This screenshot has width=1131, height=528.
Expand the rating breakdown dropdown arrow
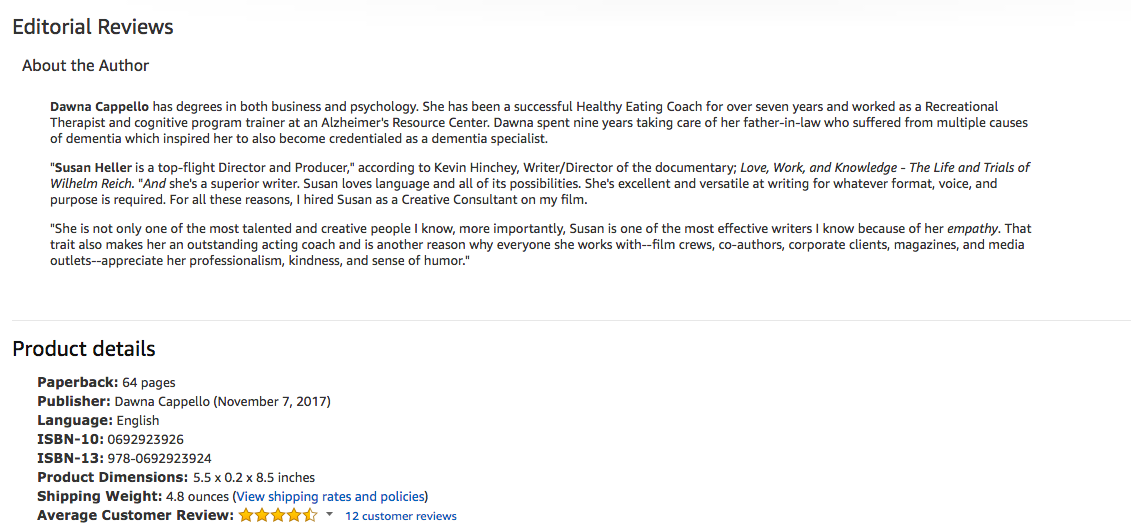[330, 515]
